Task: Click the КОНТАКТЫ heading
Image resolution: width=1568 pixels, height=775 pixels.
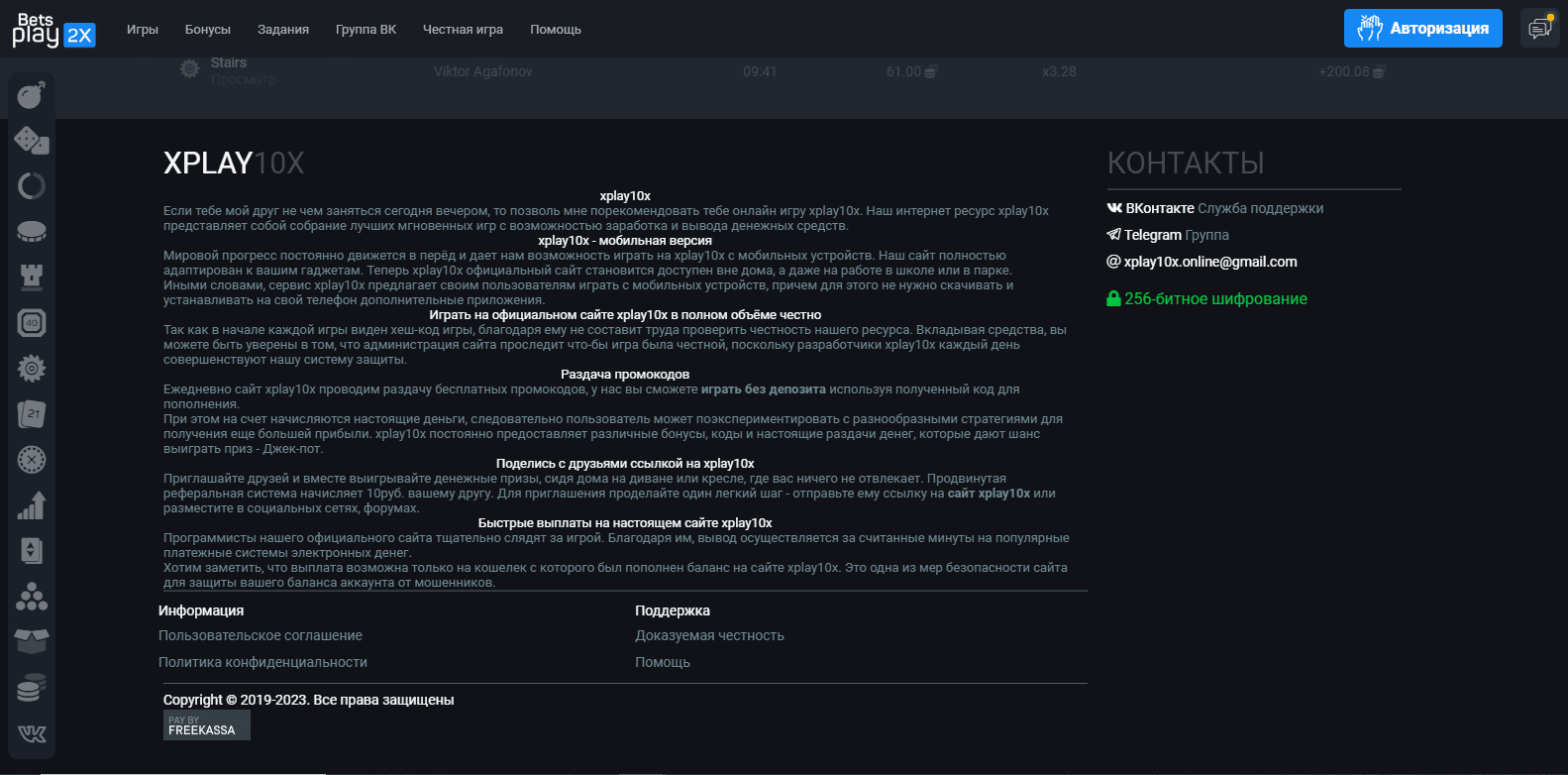Action: (x=1186, y=163)
